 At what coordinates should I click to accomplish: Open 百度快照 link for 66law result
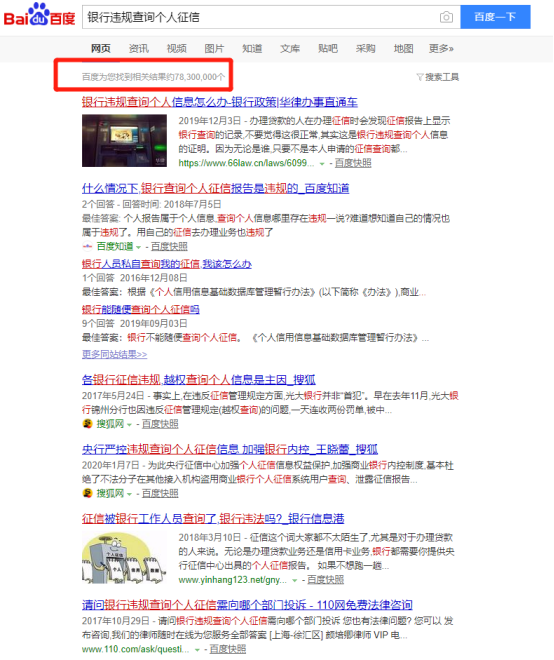tap(353, 163)
